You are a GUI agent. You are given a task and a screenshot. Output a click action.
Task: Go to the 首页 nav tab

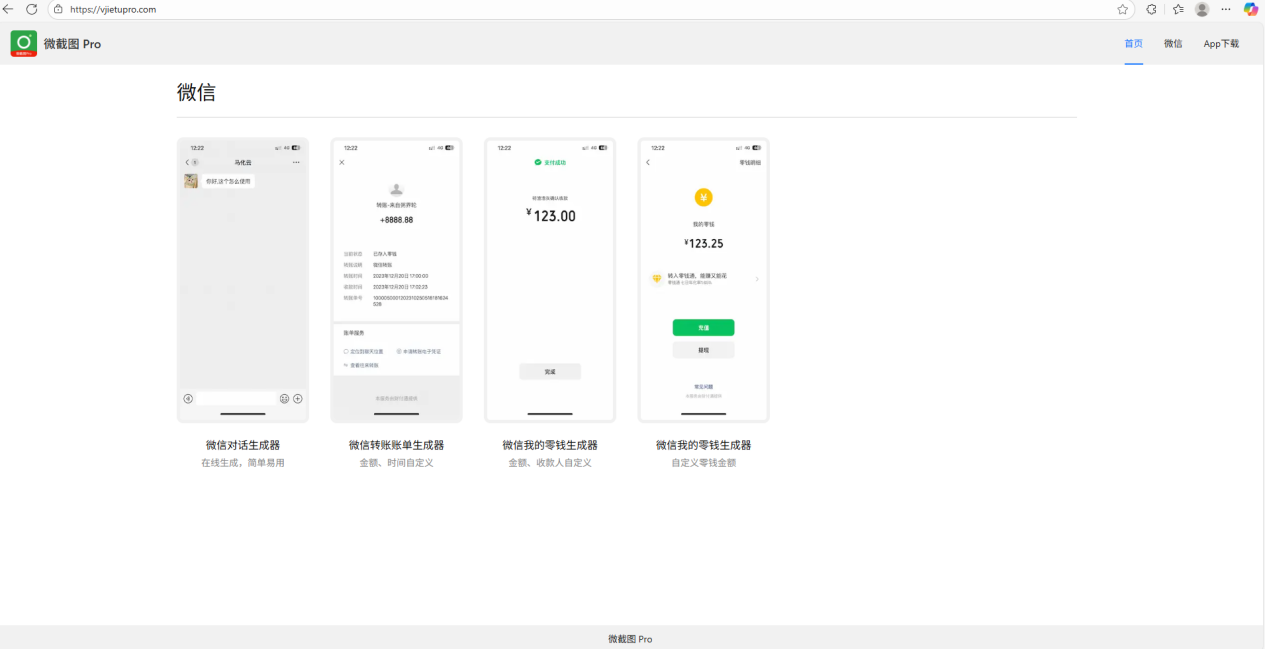tap(1133, 44)
